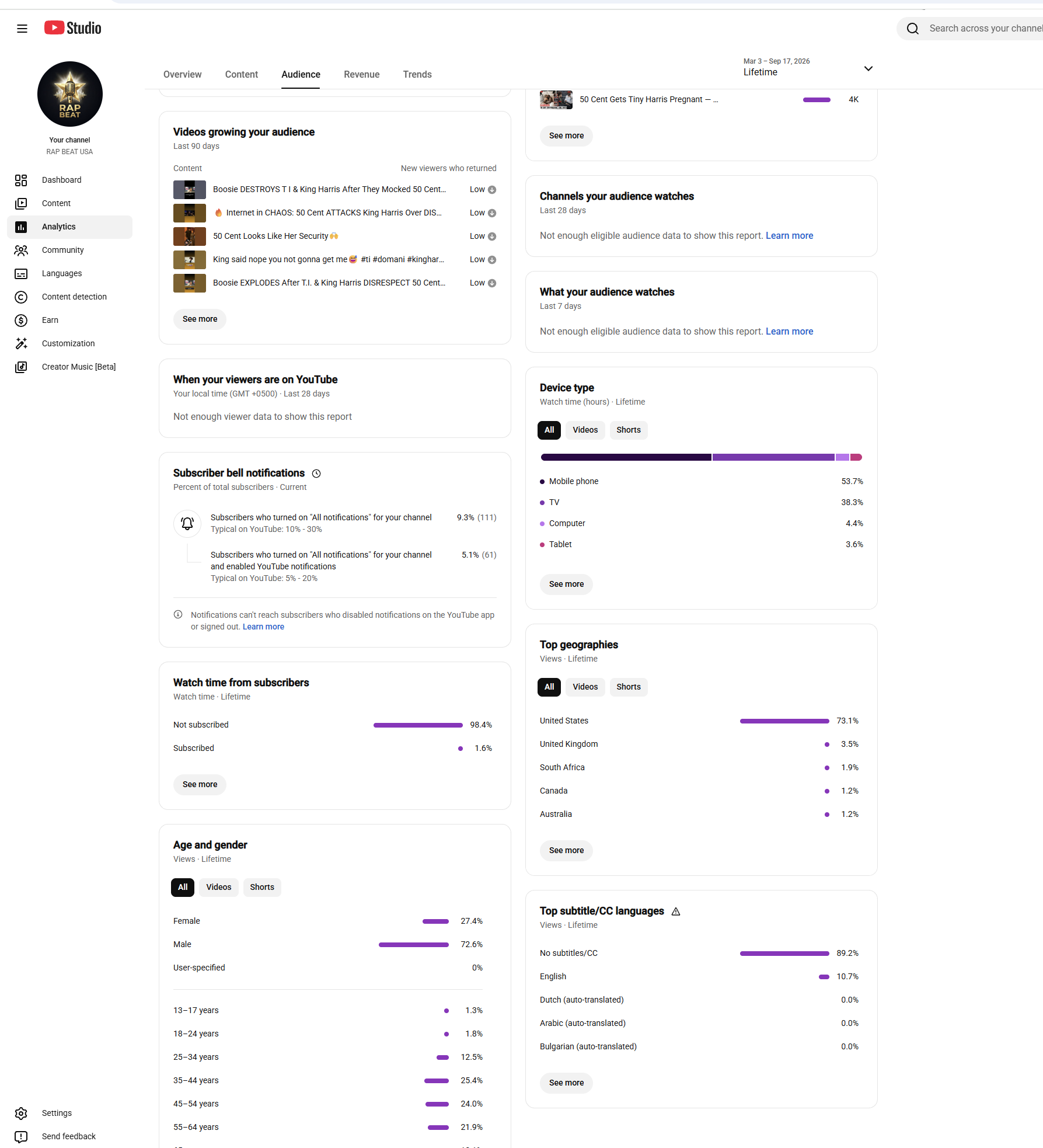Open the Community sidebar icon
Viewport: 1043px width, 1148px height.
21,250
